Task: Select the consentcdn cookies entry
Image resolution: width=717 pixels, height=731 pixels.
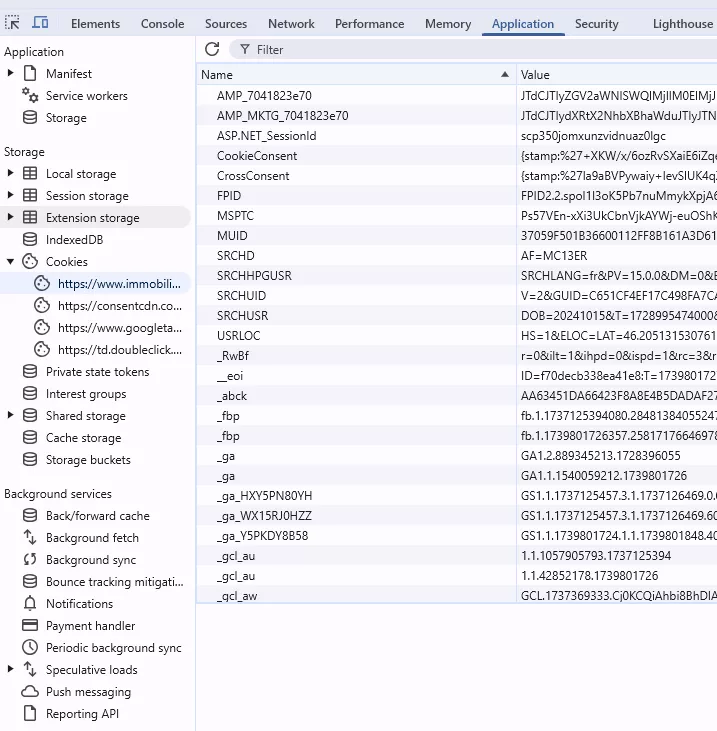Action: [120, 306]
